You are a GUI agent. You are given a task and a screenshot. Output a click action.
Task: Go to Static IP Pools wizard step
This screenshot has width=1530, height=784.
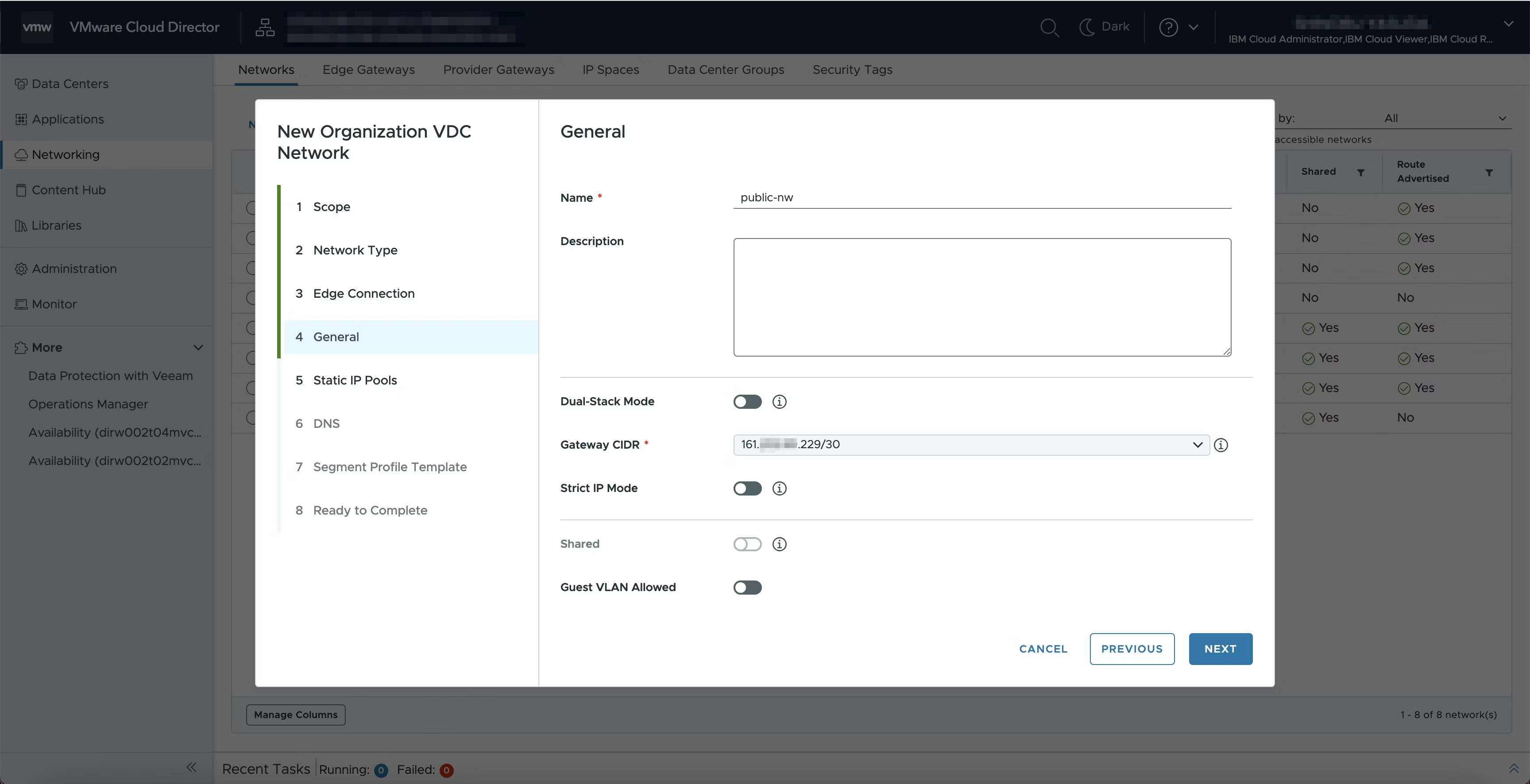click(355, 380)
